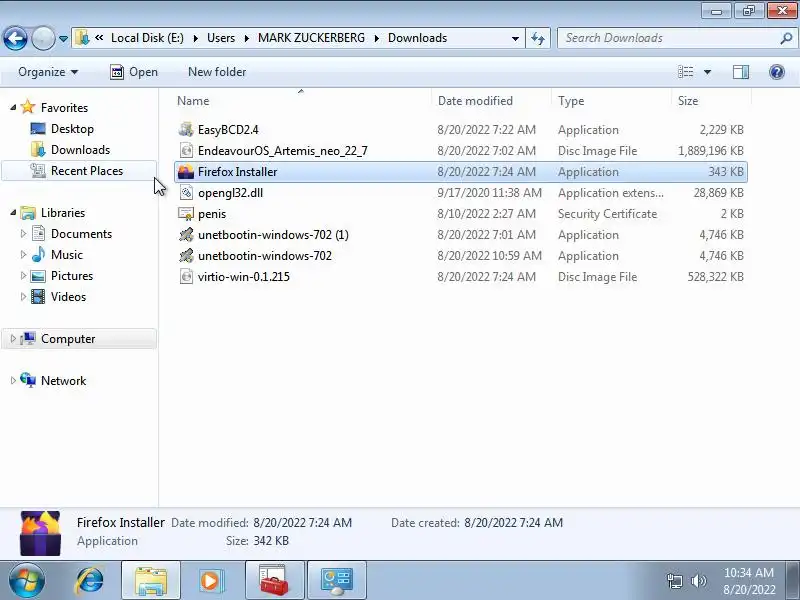Click the Refresh button beside the address bar
This screenshot has width=800, height=600.
pos(538,38)
